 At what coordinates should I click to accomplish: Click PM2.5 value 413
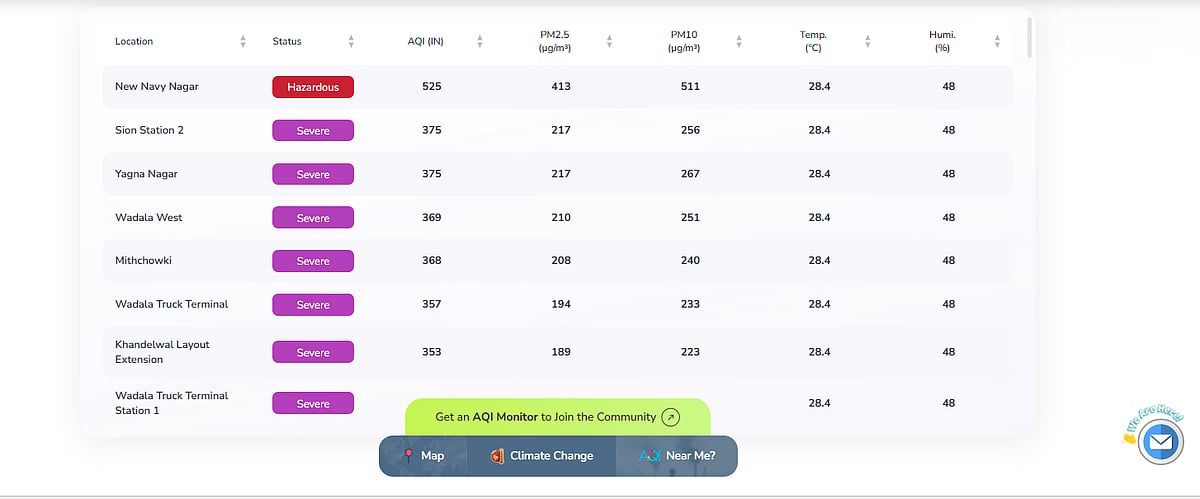561,87
